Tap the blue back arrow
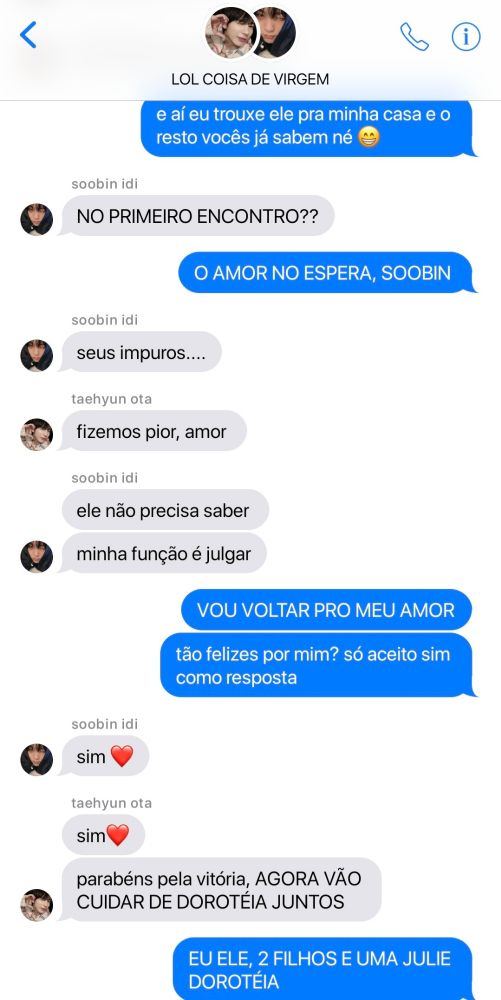 click(28, 35)
